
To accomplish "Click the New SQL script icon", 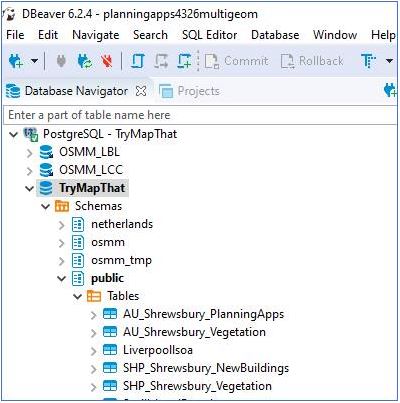I will (x=184, y=61).
